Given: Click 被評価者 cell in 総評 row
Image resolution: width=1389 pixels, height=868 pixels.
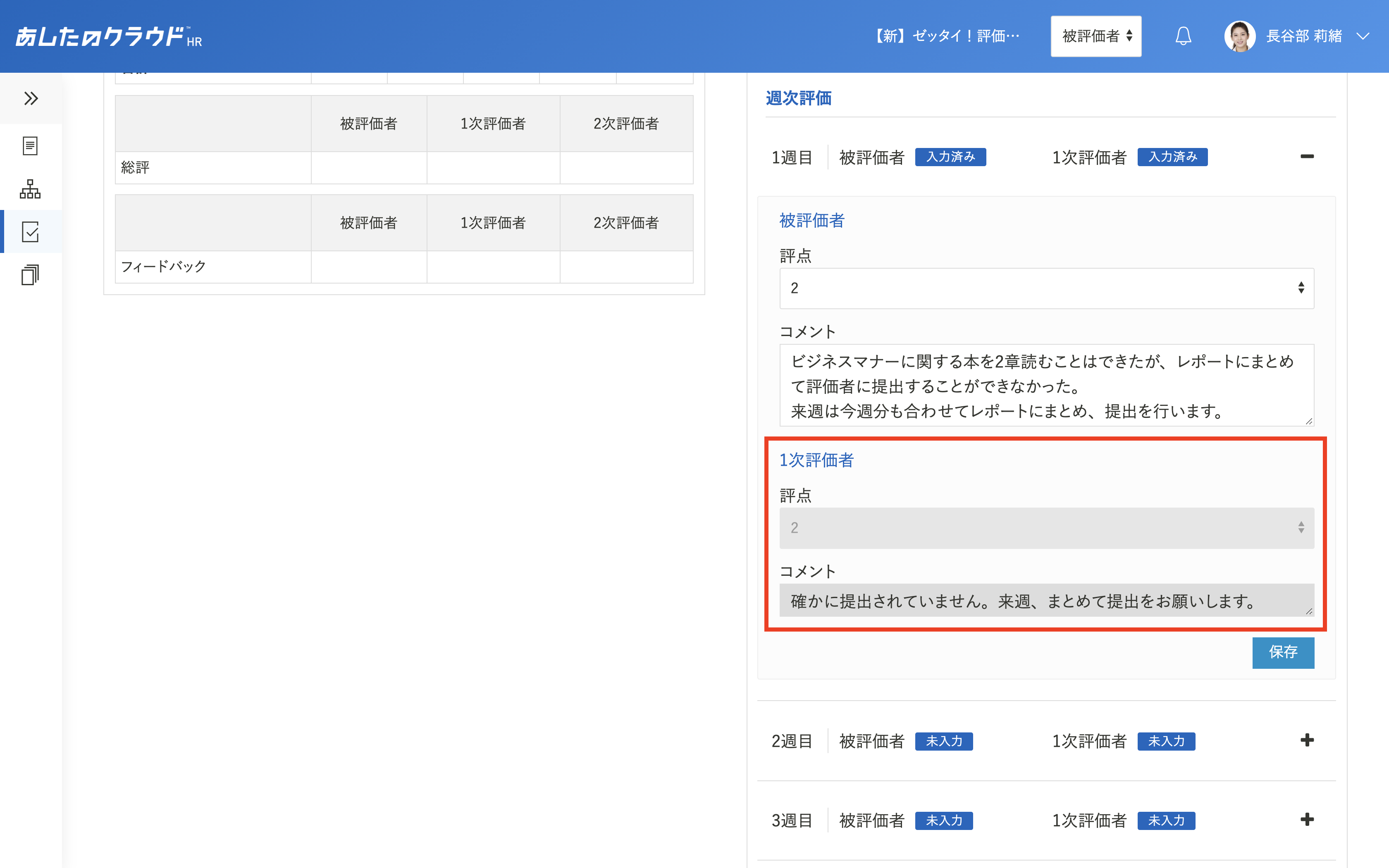Looking at the screenshot, I should [368, 168].
